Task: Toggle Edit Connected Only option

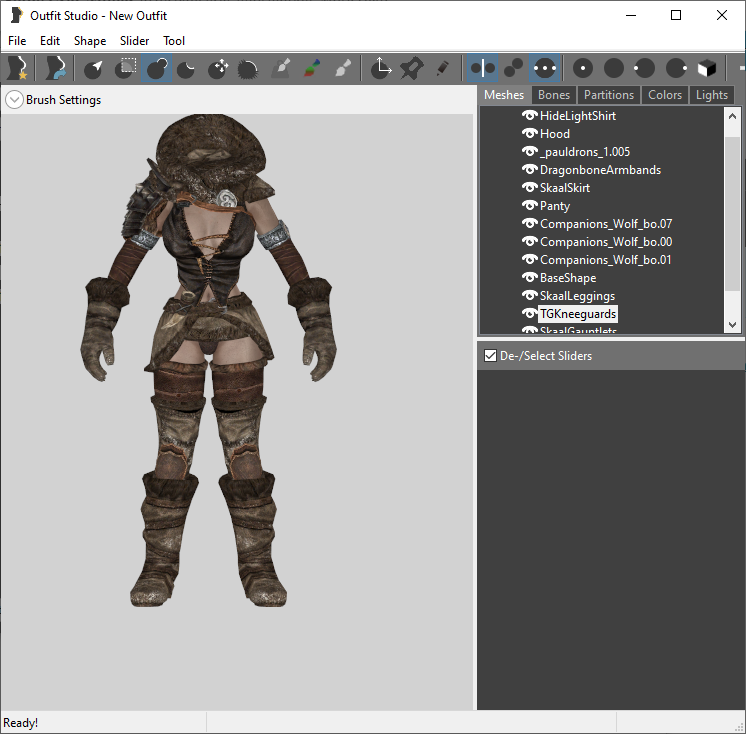Action: 513,69
